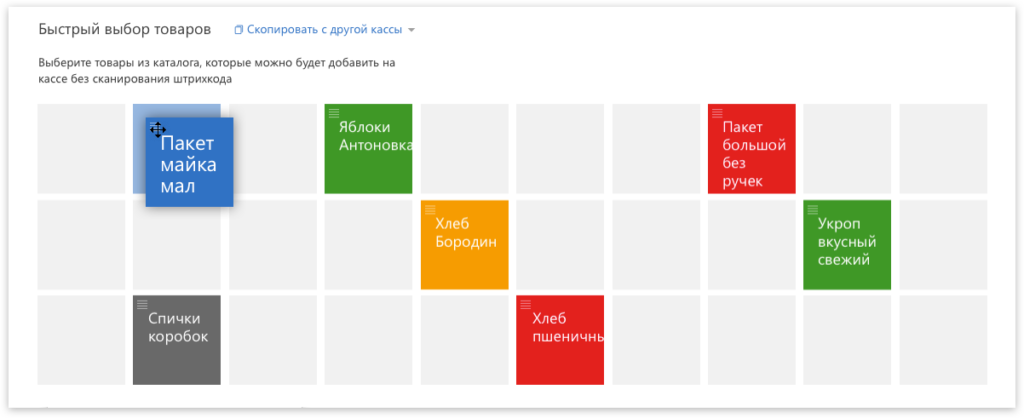1024x418 pixels.
Task: Click the empty cell directly below Хлеб Бородин
Action: (464, 339)
